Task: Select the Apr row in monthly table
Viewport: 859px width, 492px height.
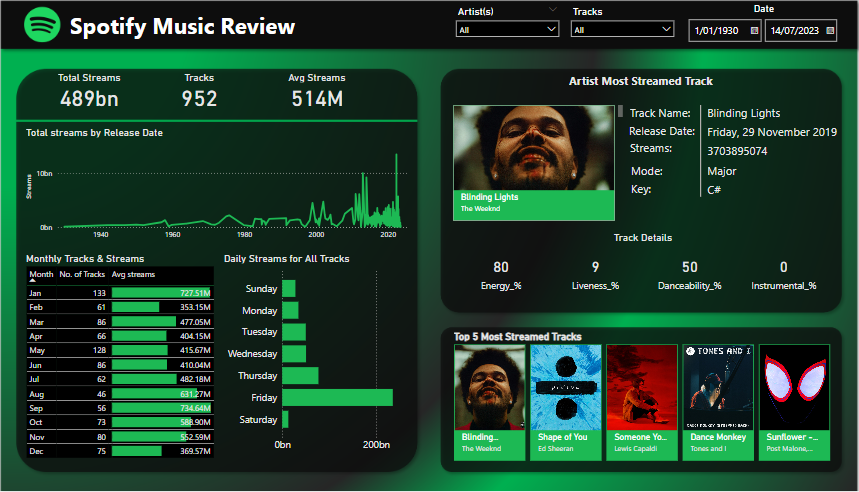Action: click(120, 336)
